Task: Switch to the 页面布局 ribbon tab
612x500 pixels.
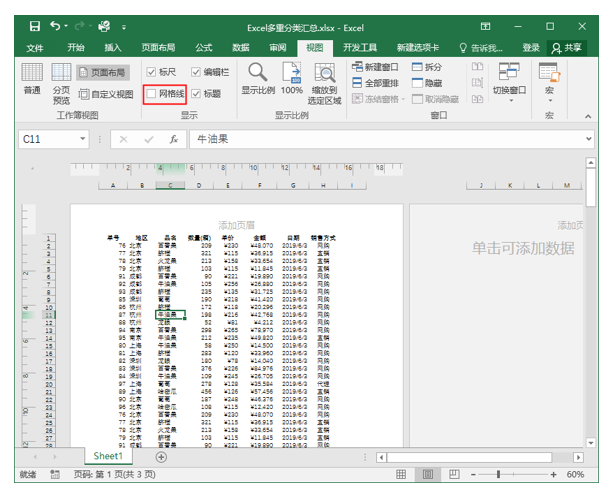Action: point(158,48)
